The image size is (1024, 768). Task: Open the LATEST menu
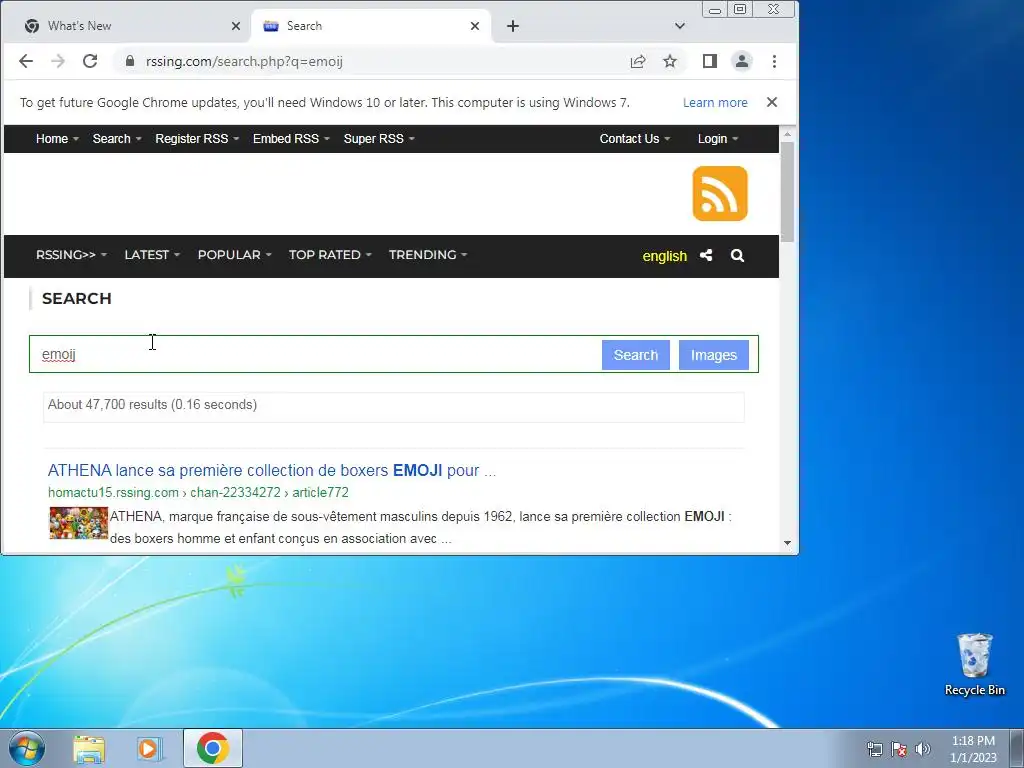(152, 255)
